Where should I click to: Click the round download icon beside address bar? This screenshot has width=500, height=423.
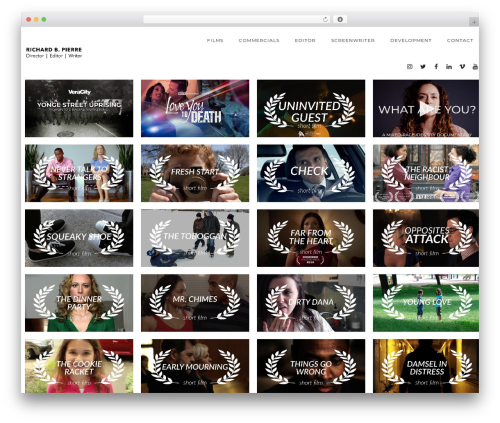pos(340,20)
